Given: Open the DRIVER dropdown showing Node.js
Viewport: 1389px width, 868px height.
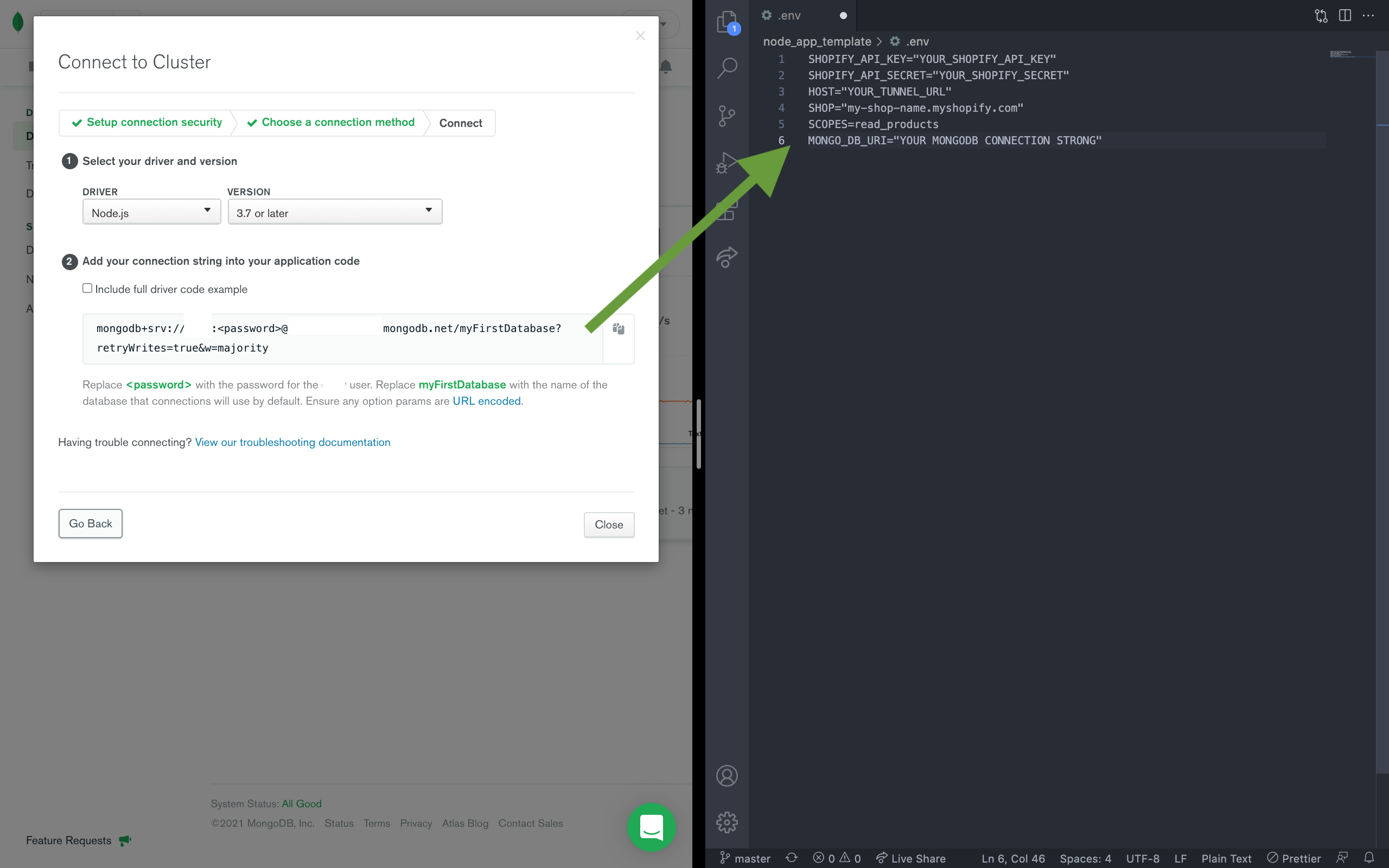Looking at the screenshot, I should [151, 212].
